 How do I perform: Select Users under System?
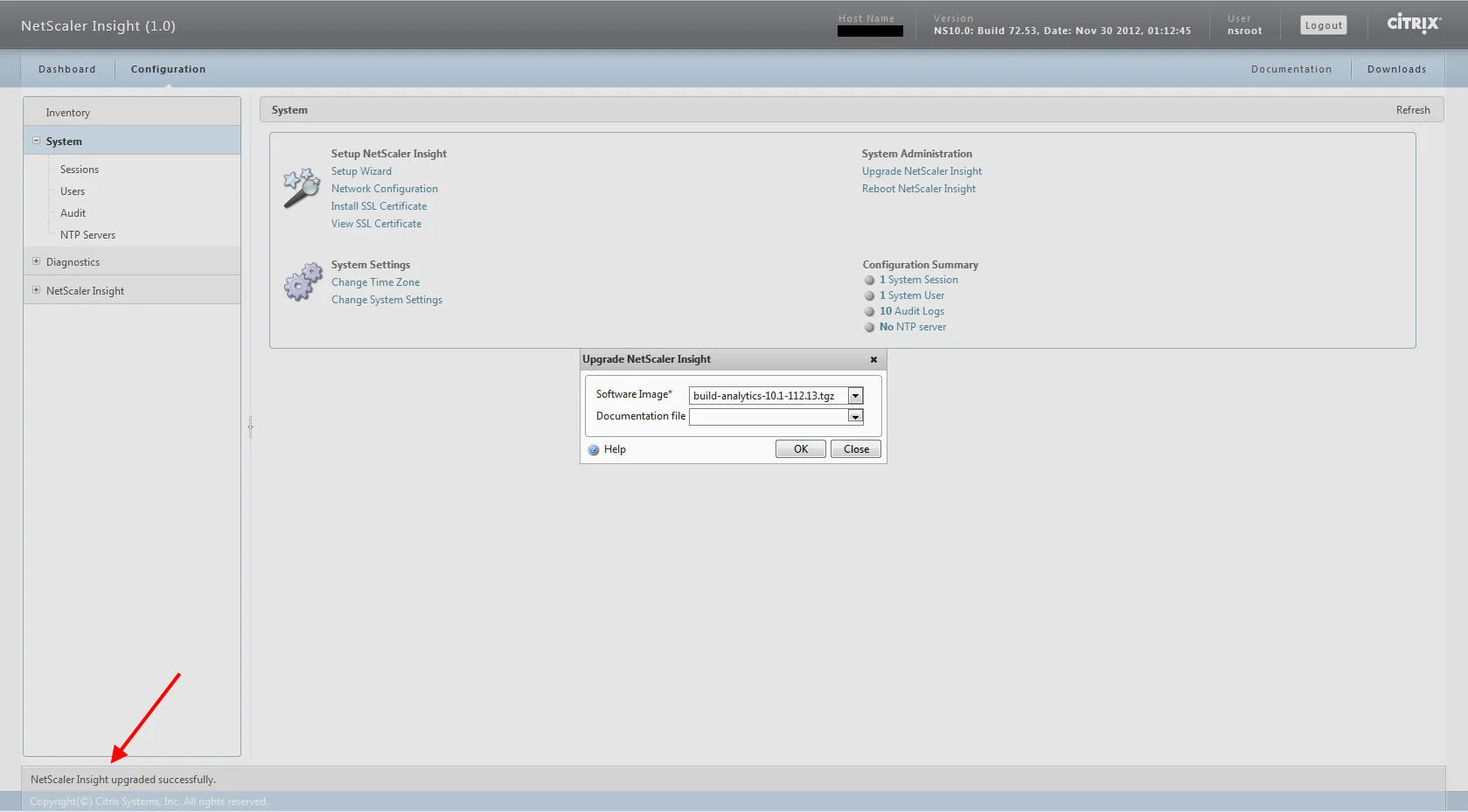point(73,191)
